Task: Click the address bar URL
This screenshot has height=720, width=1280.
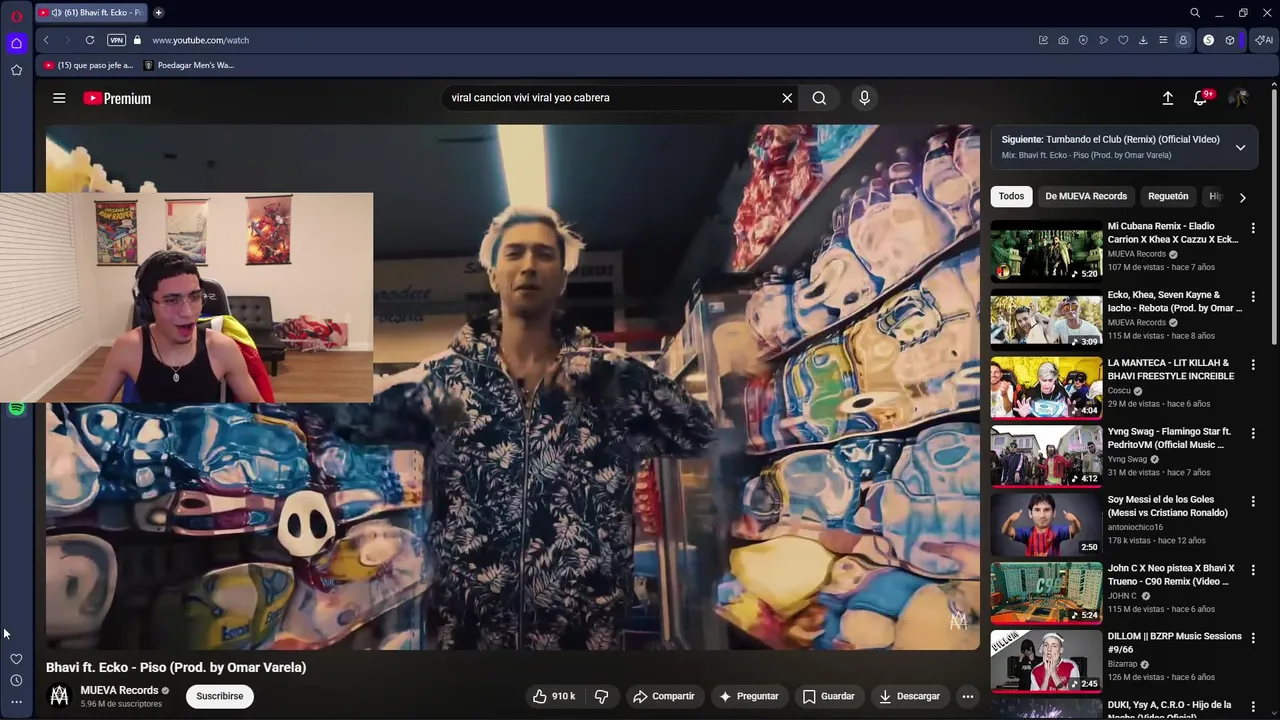Action: click(201, 40)
